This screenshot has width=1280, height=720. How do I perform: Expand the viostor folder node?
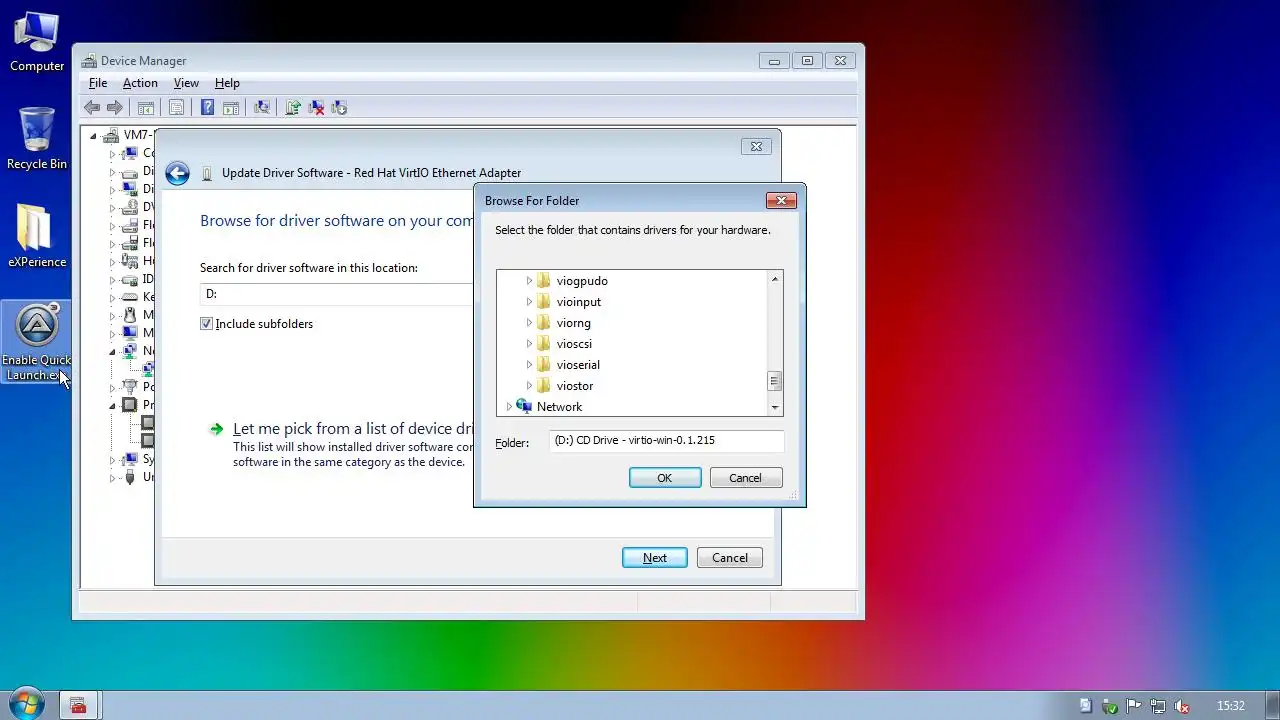tap(530, 386)
